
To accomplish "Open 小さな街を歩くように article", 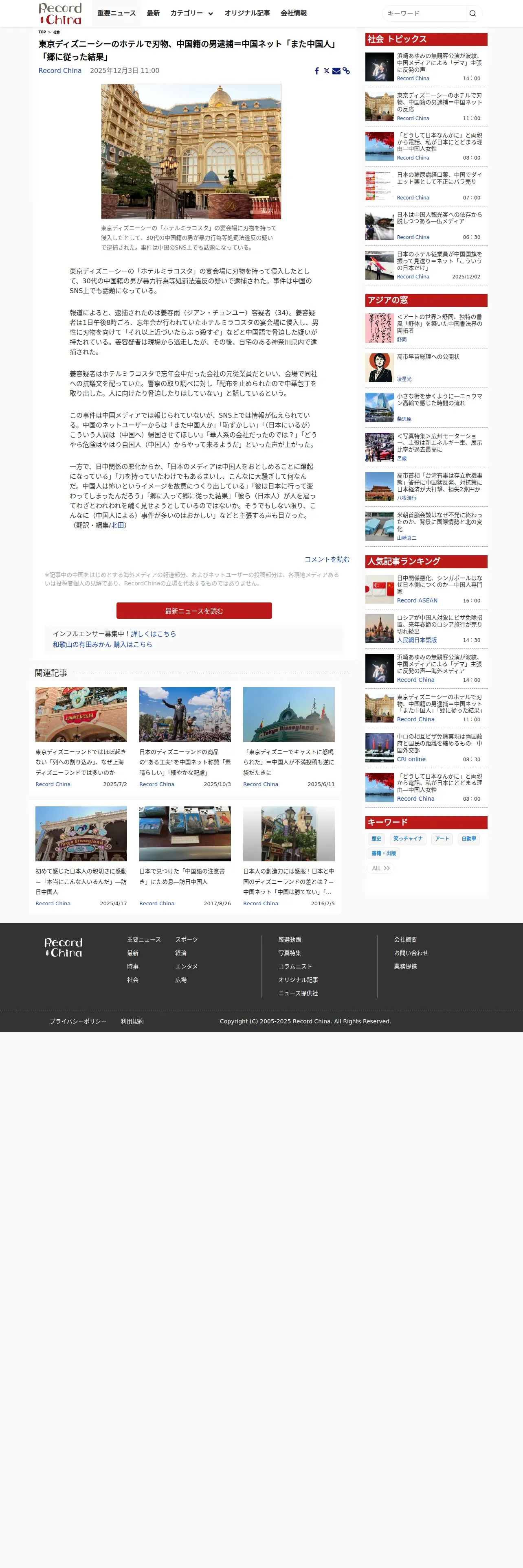I will (439, 399).
